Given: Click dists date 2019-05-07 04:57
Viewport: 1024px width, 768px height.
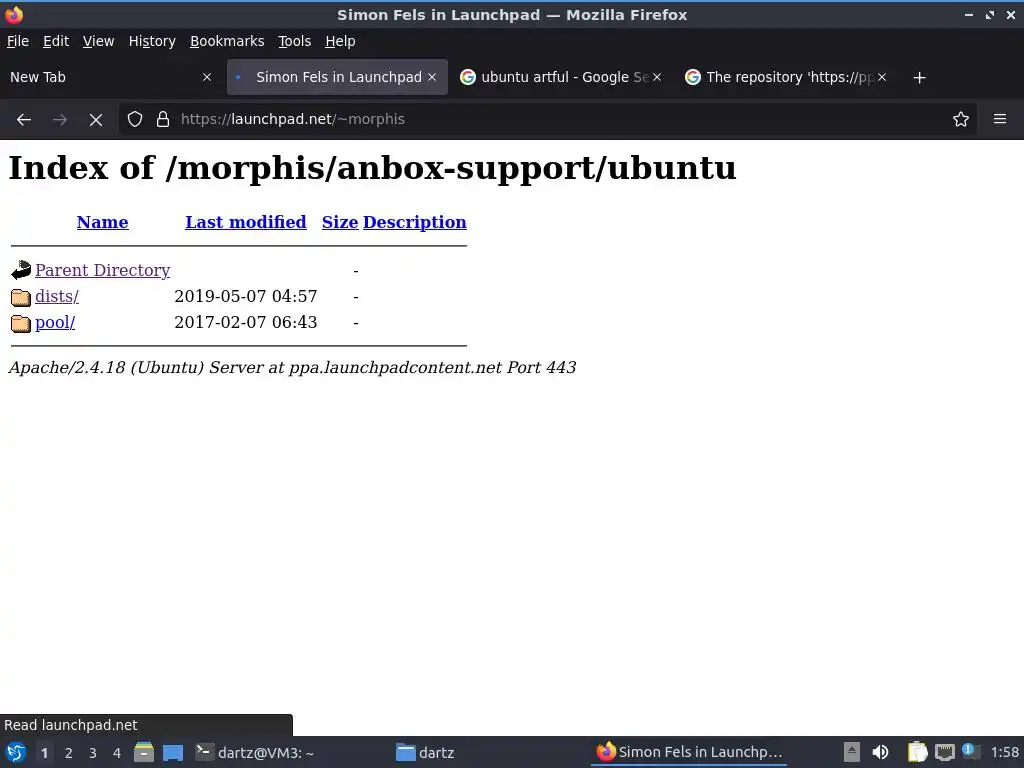Looking at the screenshot, I should pyautogui.click(x=246, y=296).
